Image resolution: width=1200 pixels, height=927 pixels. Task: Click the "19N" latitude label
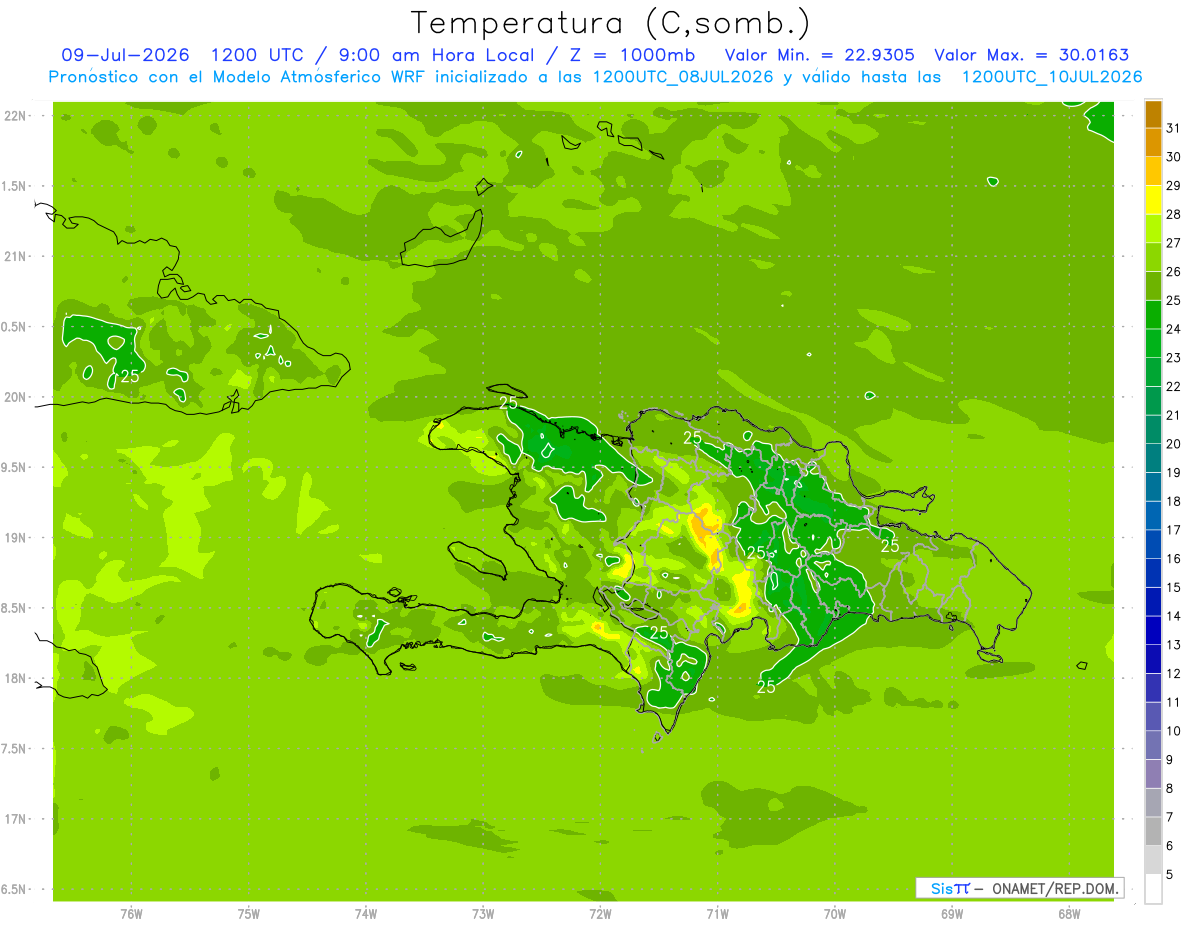15,538
